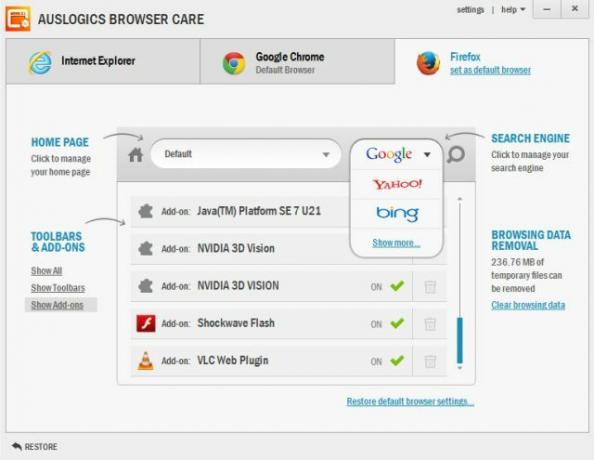The width and height of the screenshot is (594, 460).
Task: Expand the Google search engine dropdown arrow
Action: click(427, 155)
